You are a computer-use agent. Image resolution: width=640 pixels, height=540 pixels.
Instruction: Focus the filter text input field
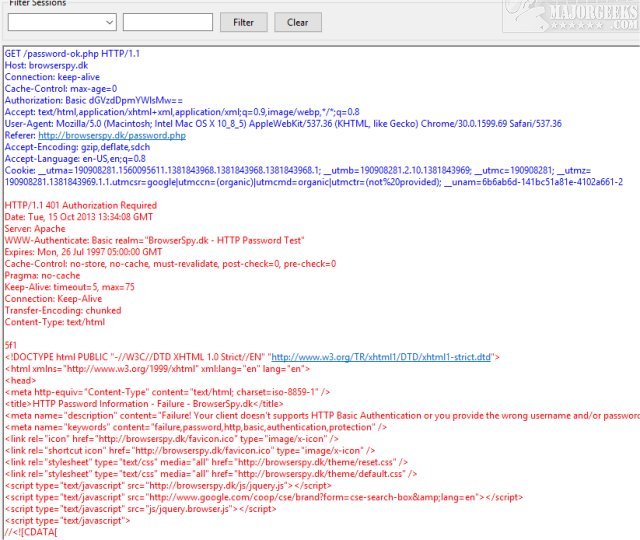coord(168,22)
